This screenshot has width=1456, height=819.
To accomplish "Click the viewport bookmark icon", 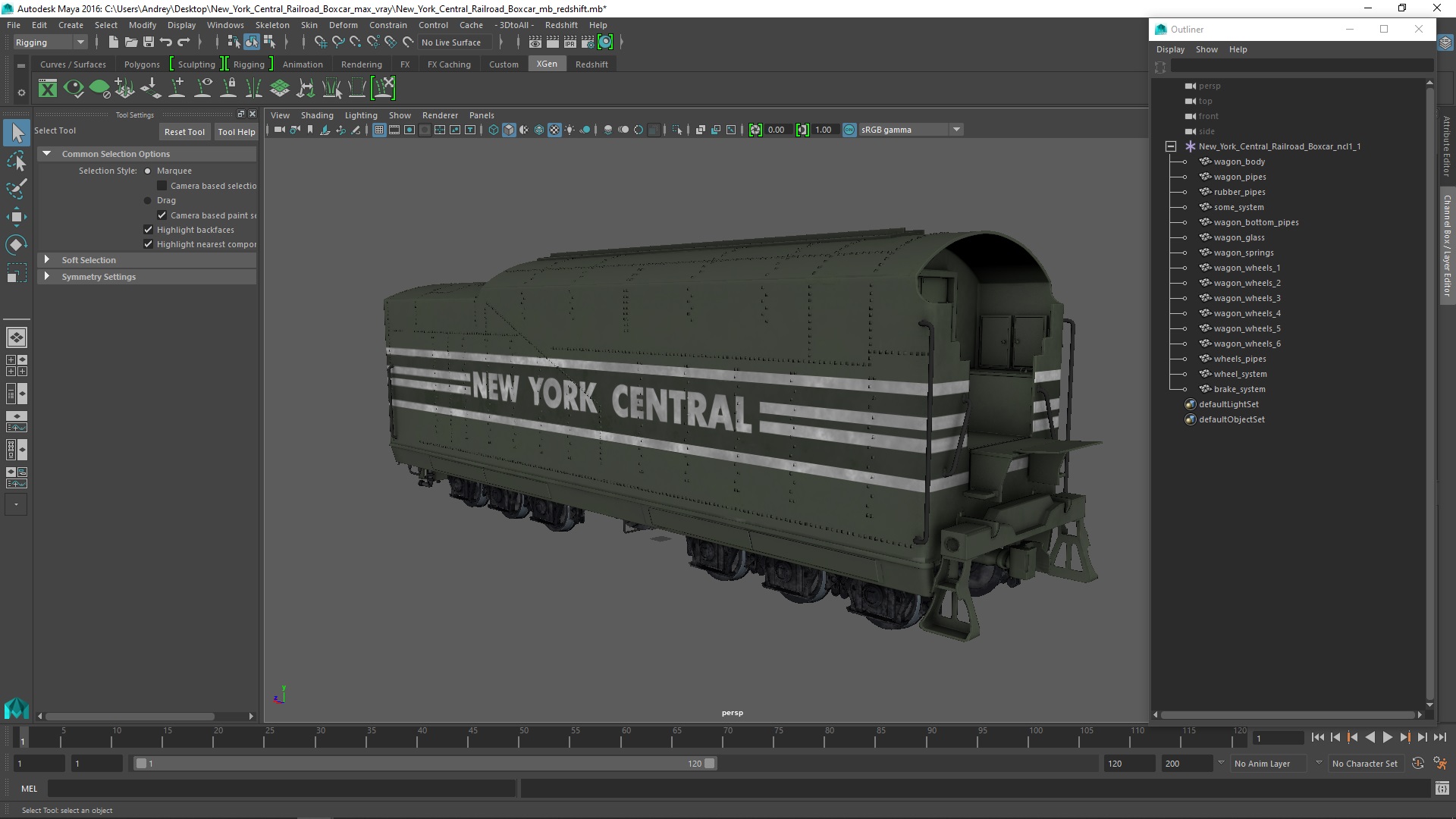I will click(x=310, y=130).
